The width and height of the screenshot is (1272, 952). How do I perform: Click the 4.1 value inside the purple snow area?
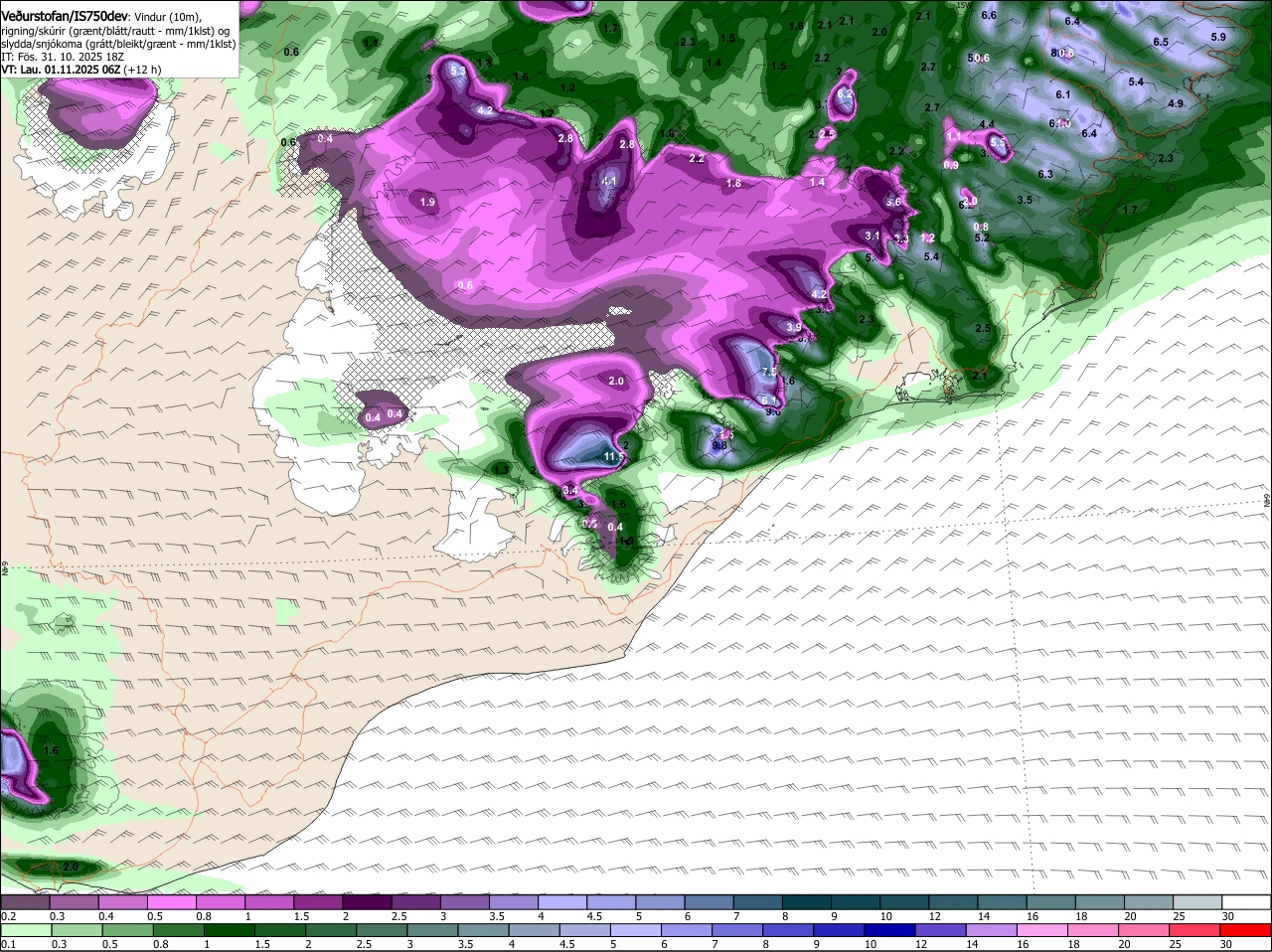click(x=609, y=182)
